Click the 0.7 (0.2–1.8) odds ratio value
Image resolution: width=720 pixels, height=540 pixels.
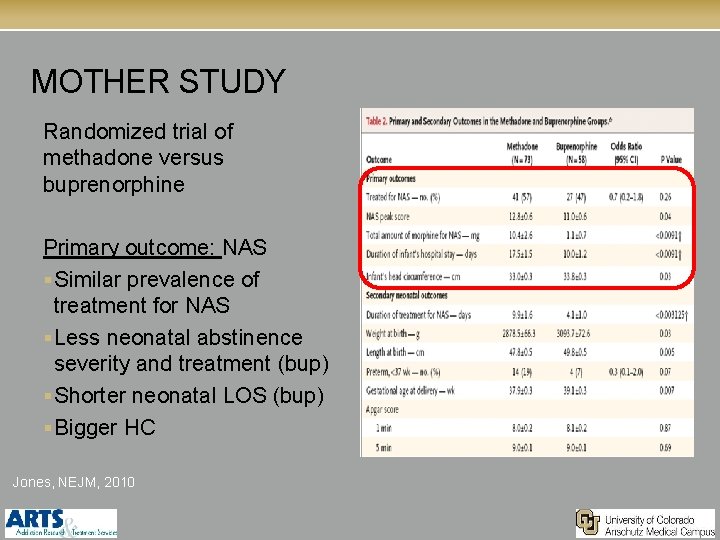(626, 197)
